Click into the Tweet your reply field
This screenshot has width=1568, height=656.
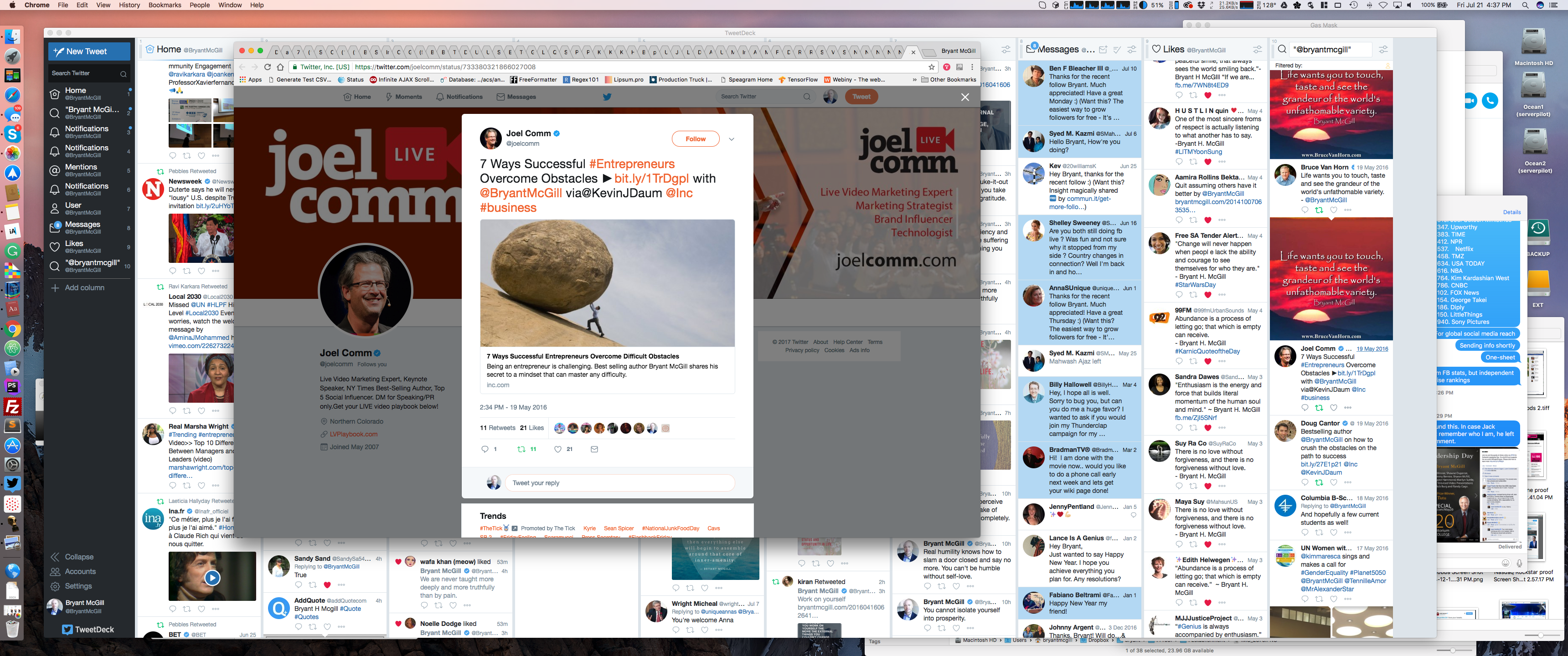619,483
